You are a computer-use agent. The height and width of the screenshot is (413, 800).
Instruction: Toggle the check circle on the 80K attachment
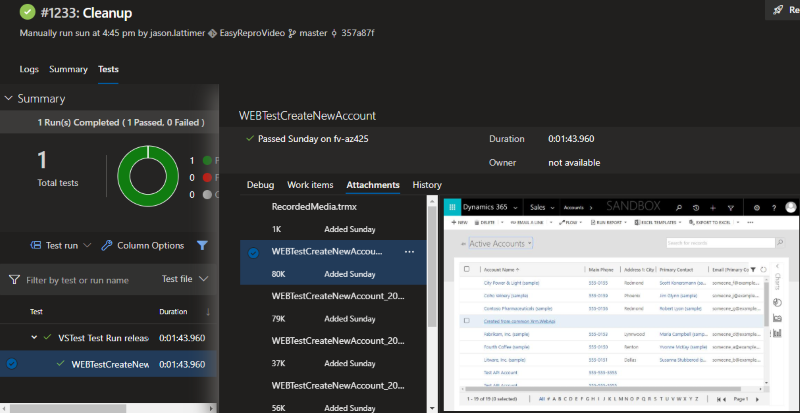tap(253, 253)
